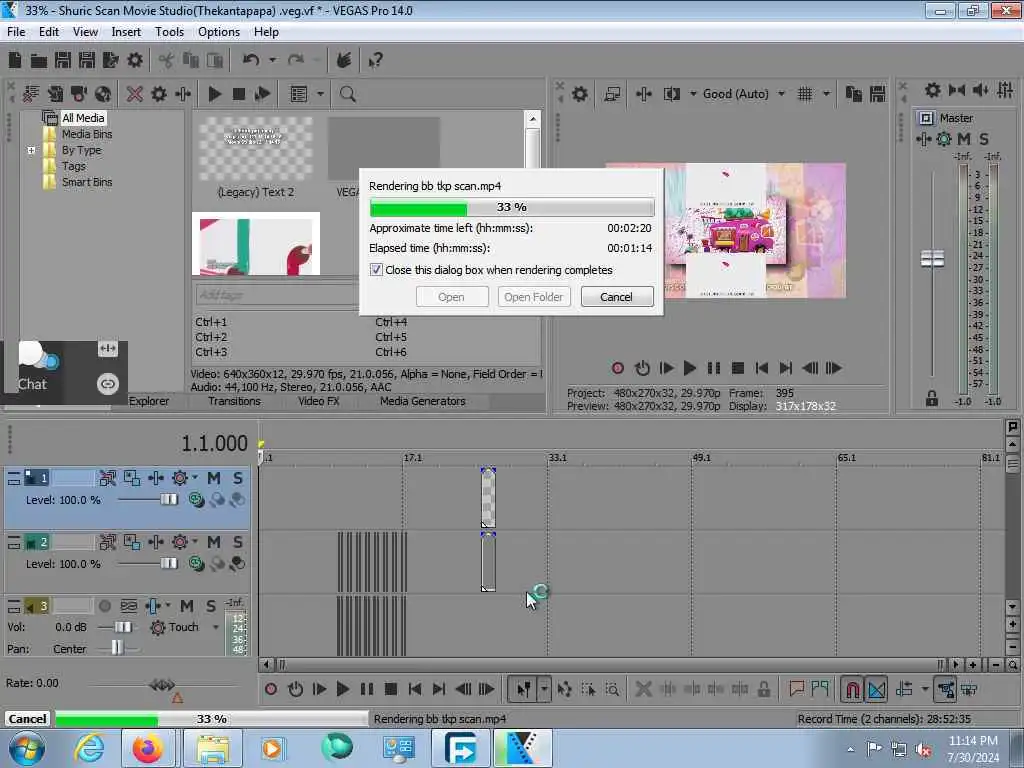
Task: Open a project with the folder icon
Action: tap(39, 61)
